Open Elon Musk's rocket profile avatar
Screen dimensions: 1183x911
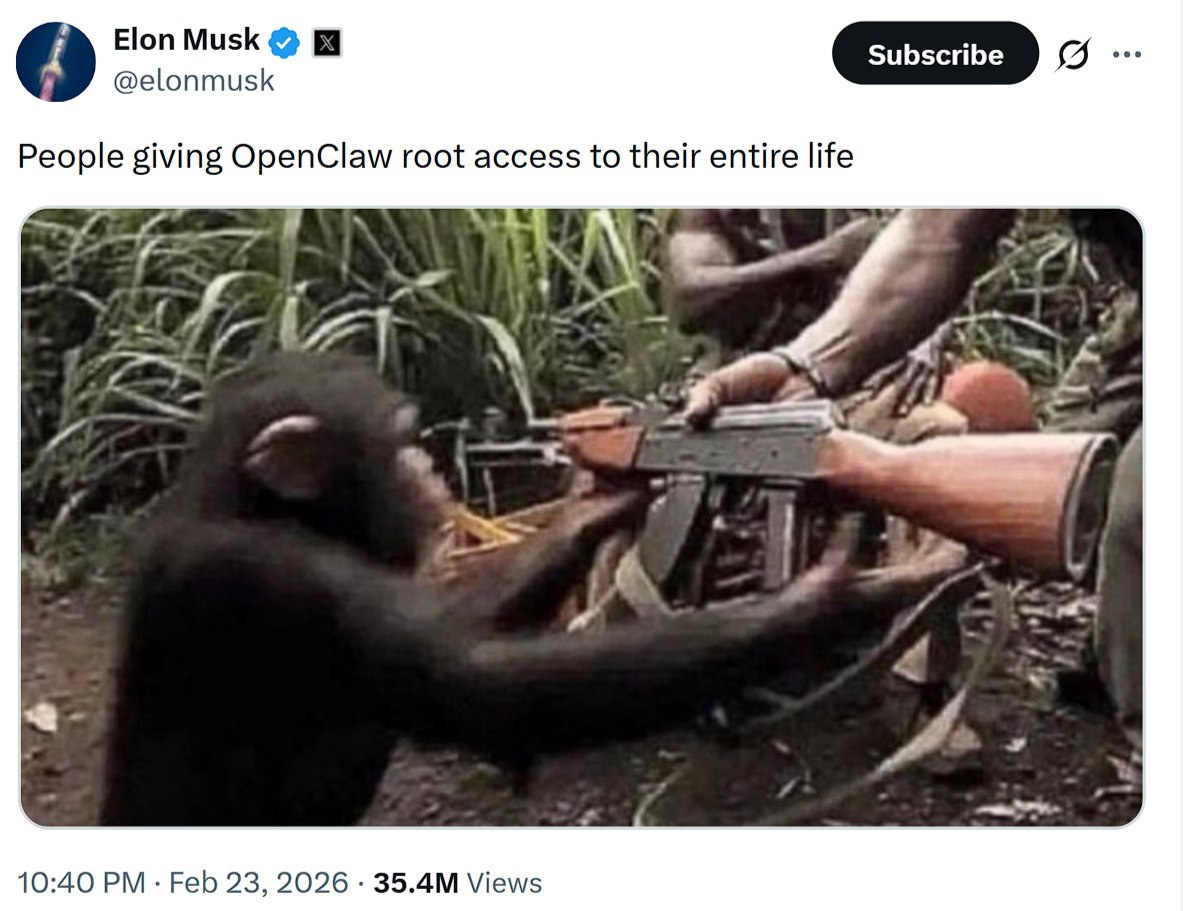(x=56, y=62)
